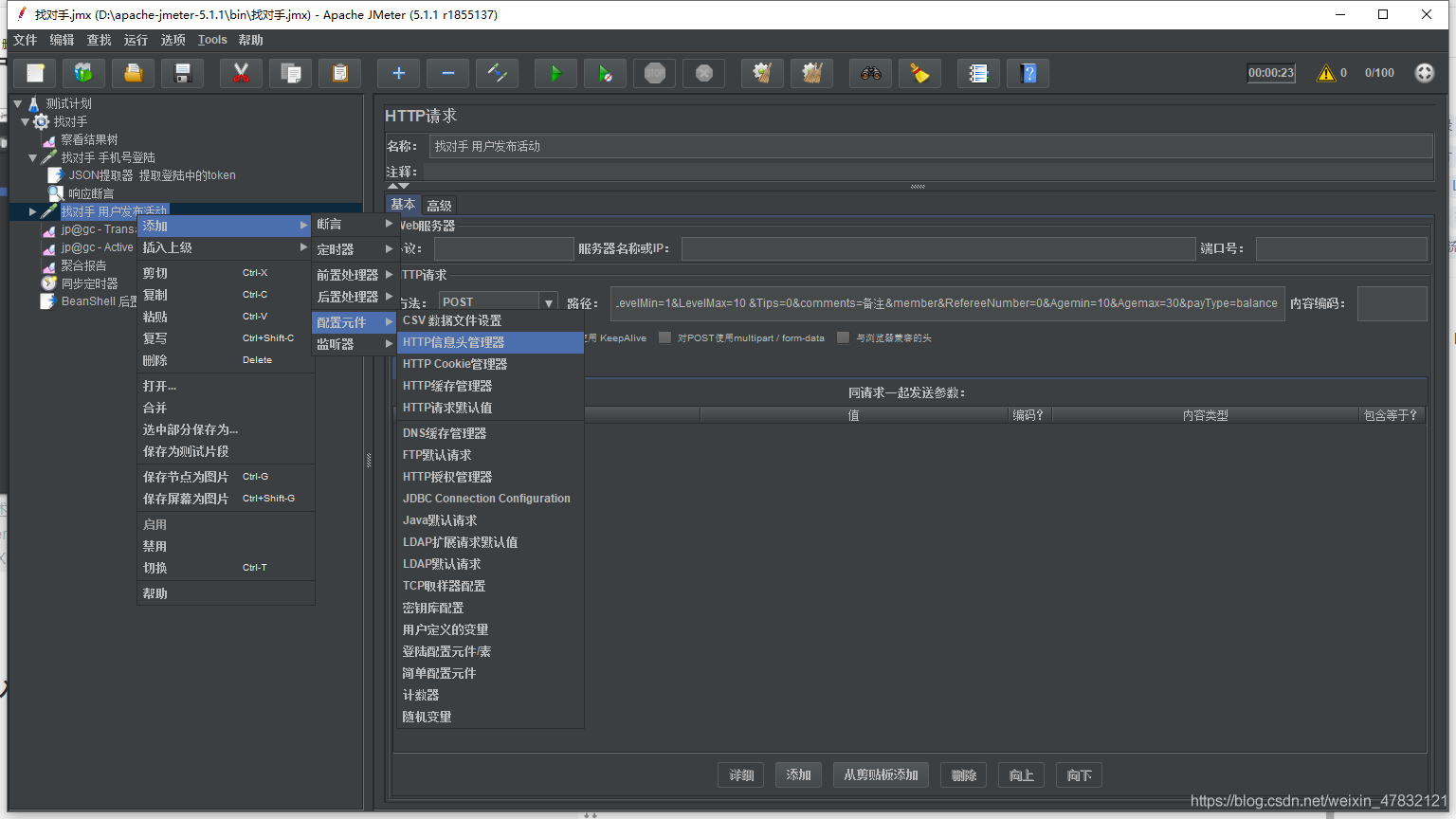
Task: Toggle the 对POST使用multipart / form-data checkbox
Action: pyautogui.click(x=664, y=337)
